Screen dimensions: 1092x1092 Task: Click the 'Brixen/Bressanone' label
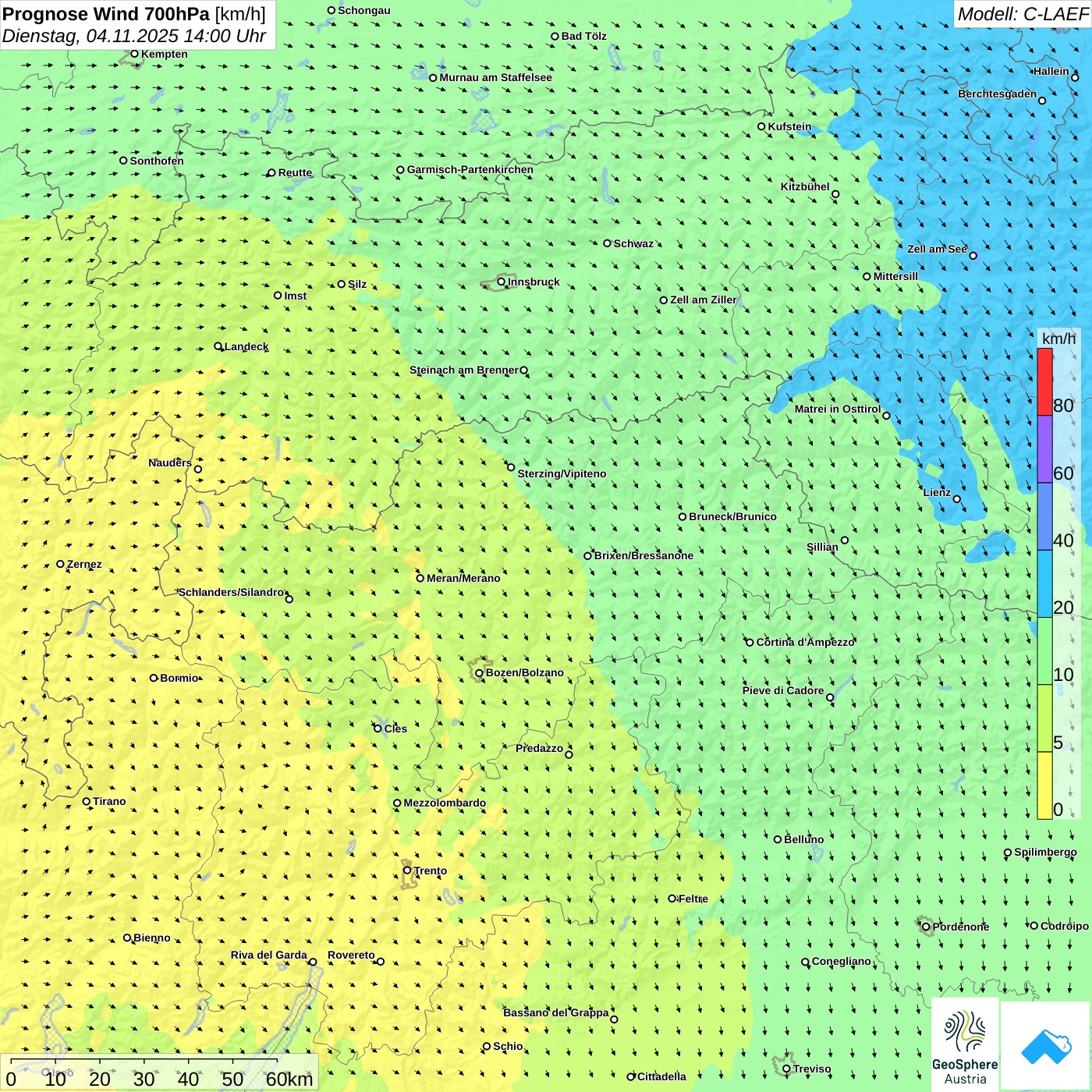[643, 555]
